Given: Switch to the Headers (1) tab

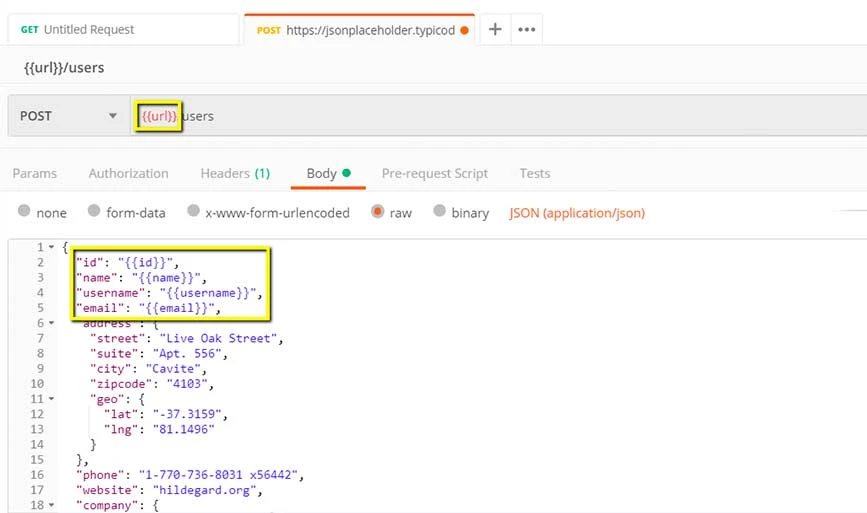Looking at the screenshot, I should point(235,174).
